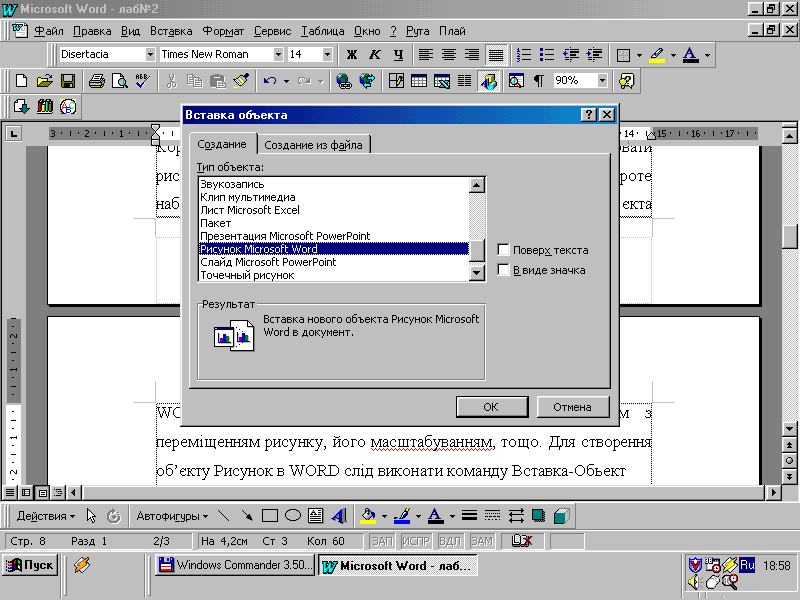
Task: Open the Таблица menu
Action: [x=322, y=31]
